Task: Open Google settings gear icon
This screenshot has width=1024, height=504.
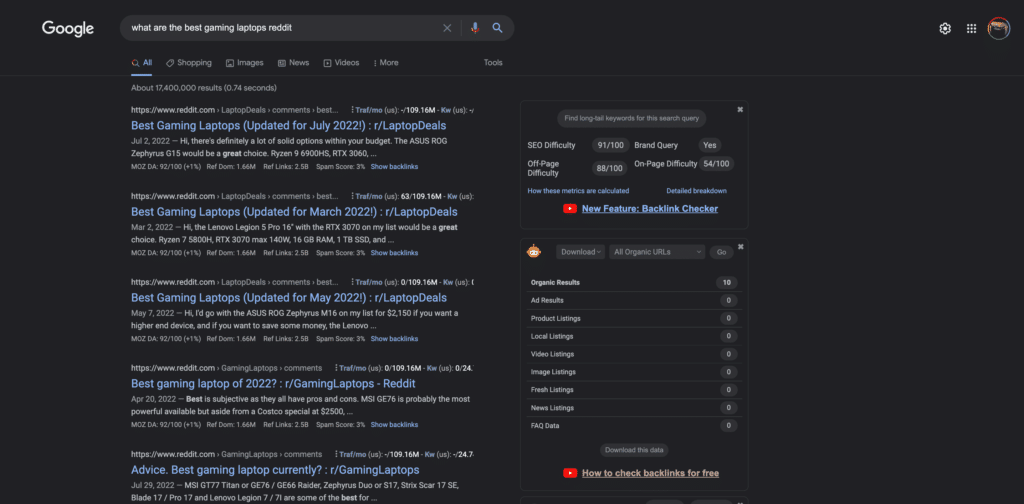Action: tap(945, 29)
